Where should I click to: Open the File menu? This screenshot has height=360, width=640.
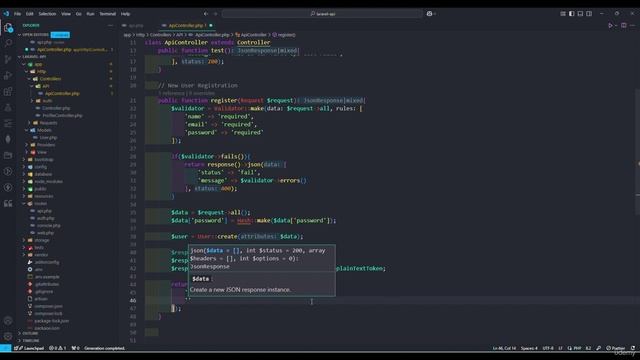coord(18,13)
